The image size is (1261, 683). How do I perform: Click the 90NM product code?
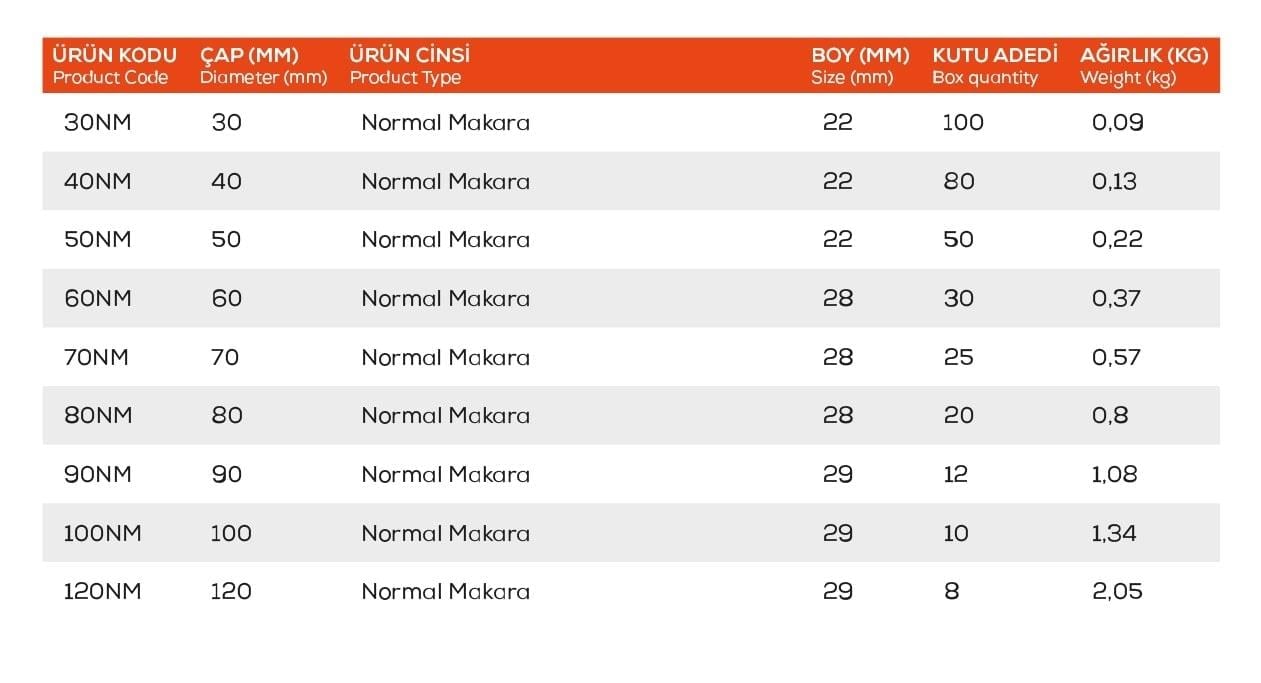(x=98, y=474)
